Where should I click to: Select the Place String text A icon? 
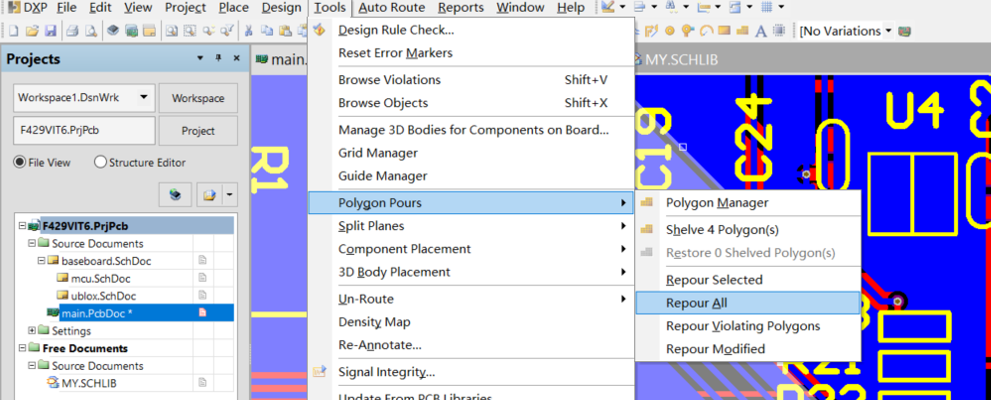pyautogui.click(x=761, y=31)
